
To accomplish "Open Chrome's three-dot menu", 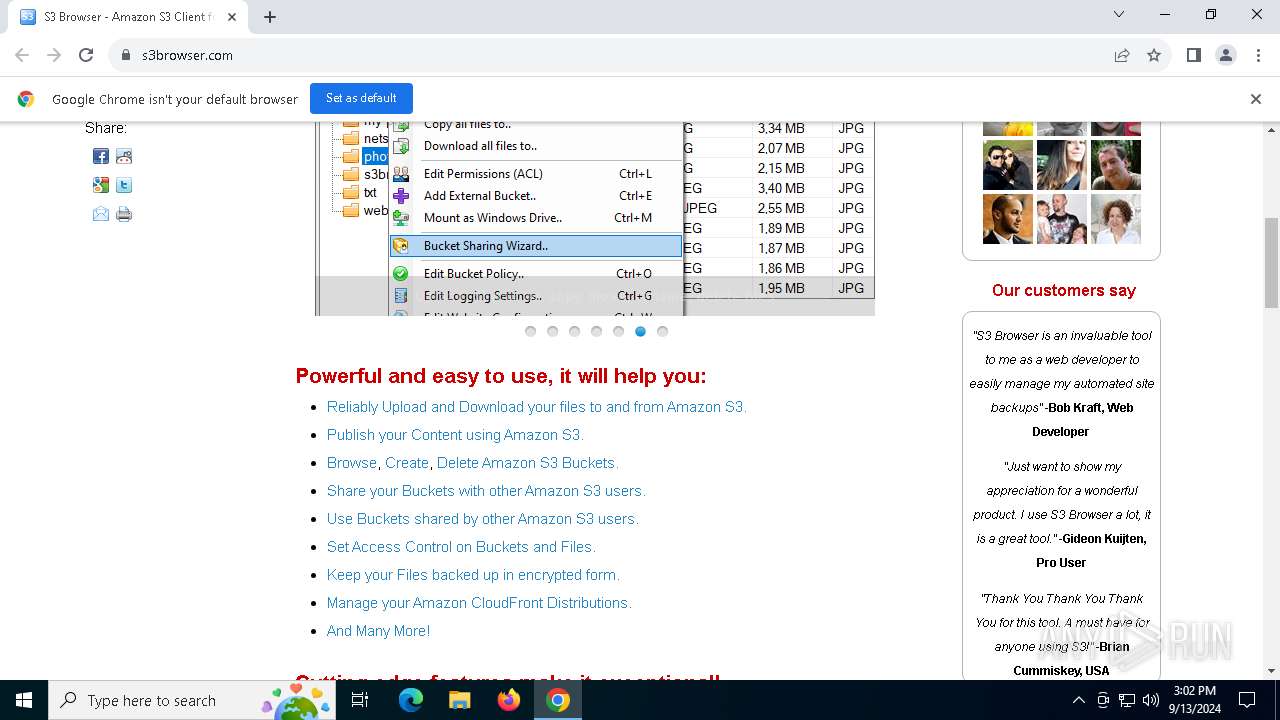I will [1257, 55].
